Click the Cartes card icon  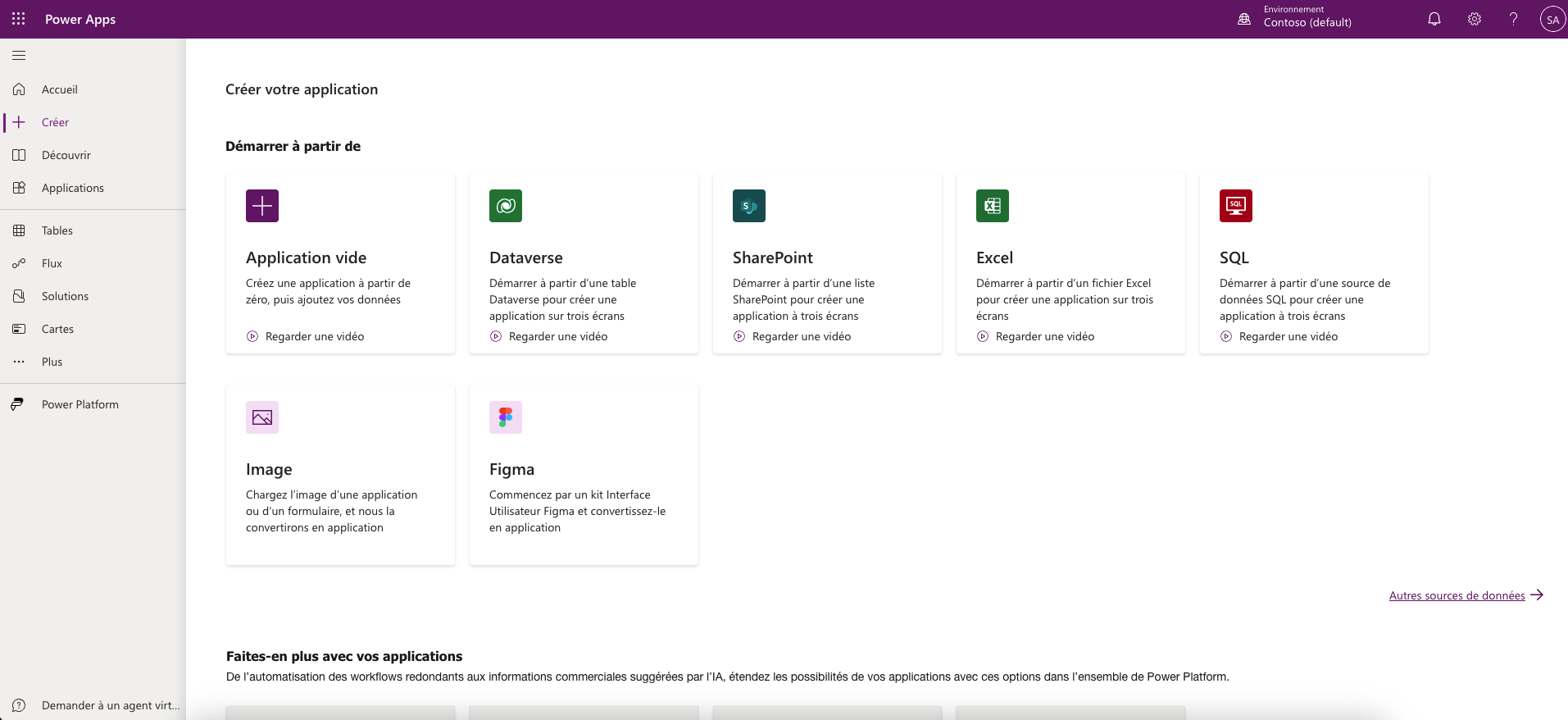click(x=19, y=329)
